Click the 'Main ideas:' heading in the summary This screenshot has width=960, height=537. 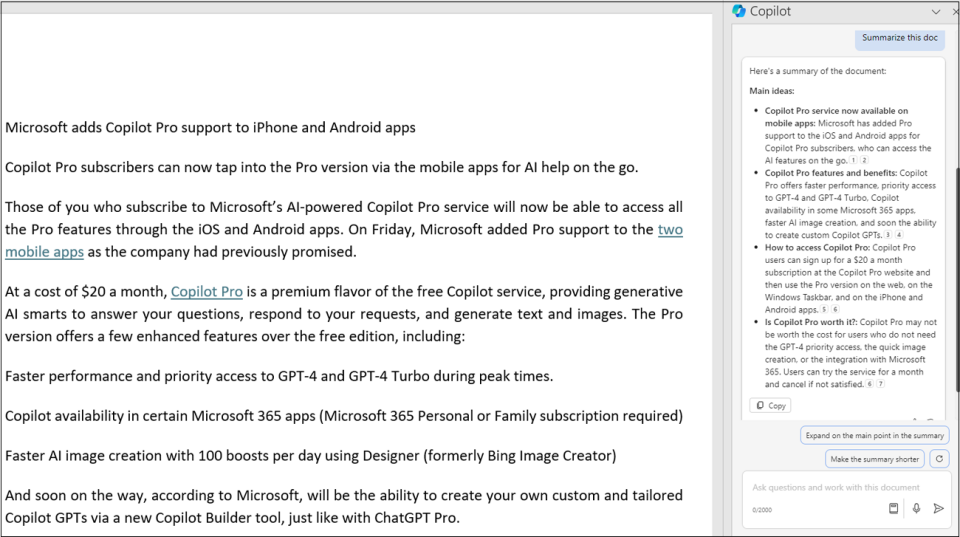pos(771,91)
